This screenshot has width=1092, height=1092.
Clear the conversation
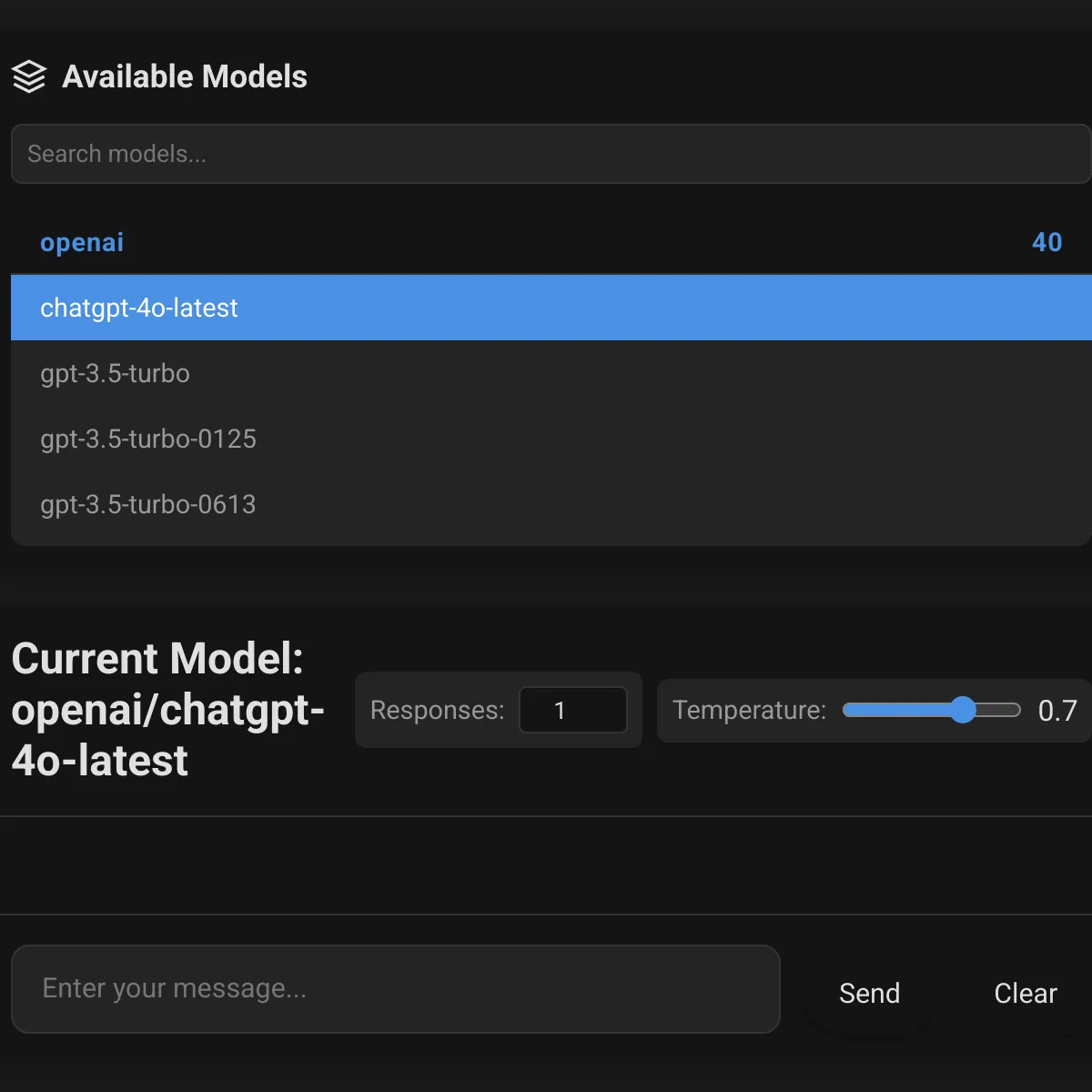pos(1026,993)
